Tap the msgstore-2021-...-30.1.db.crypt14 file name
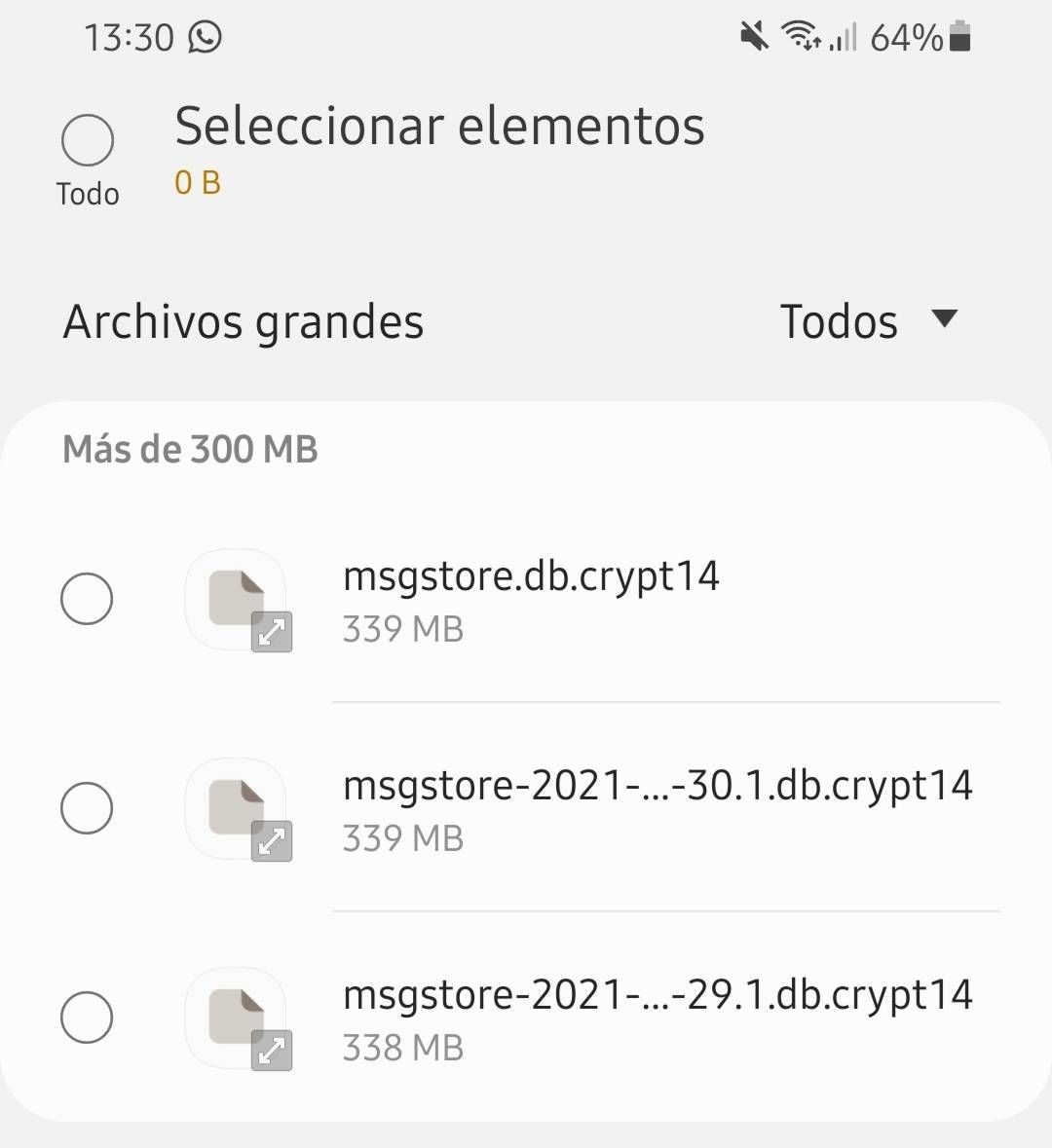 pyautogui.click(x=657, y=786)
